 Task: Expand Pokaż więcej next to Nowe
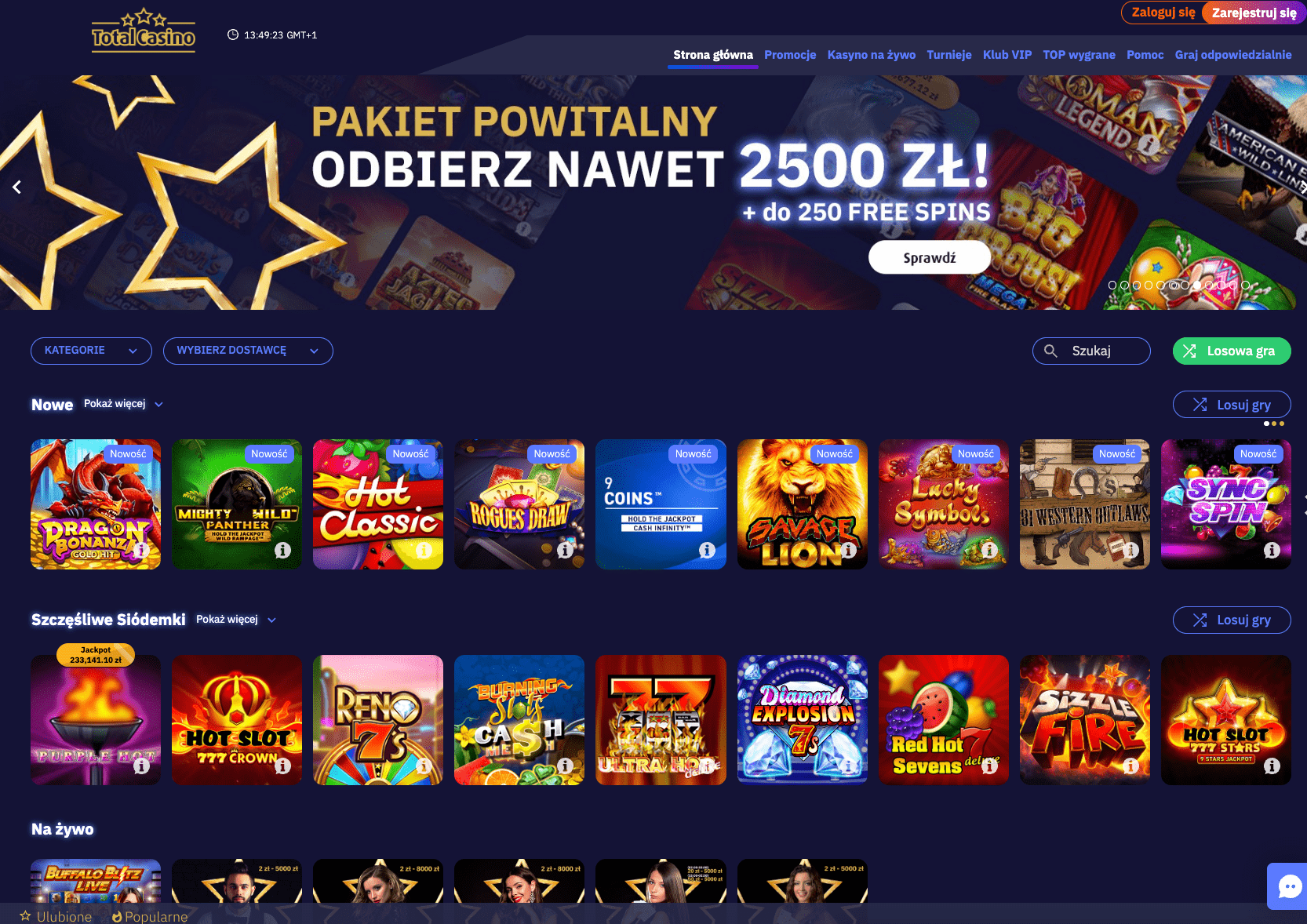[x=123, y=404]
